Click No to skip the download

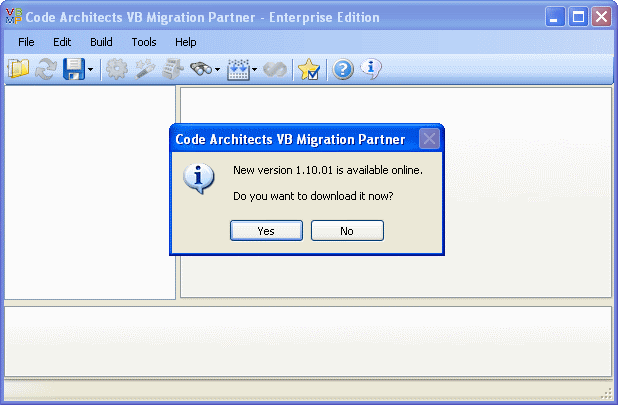pyautogui.click(x=347, y=230)
